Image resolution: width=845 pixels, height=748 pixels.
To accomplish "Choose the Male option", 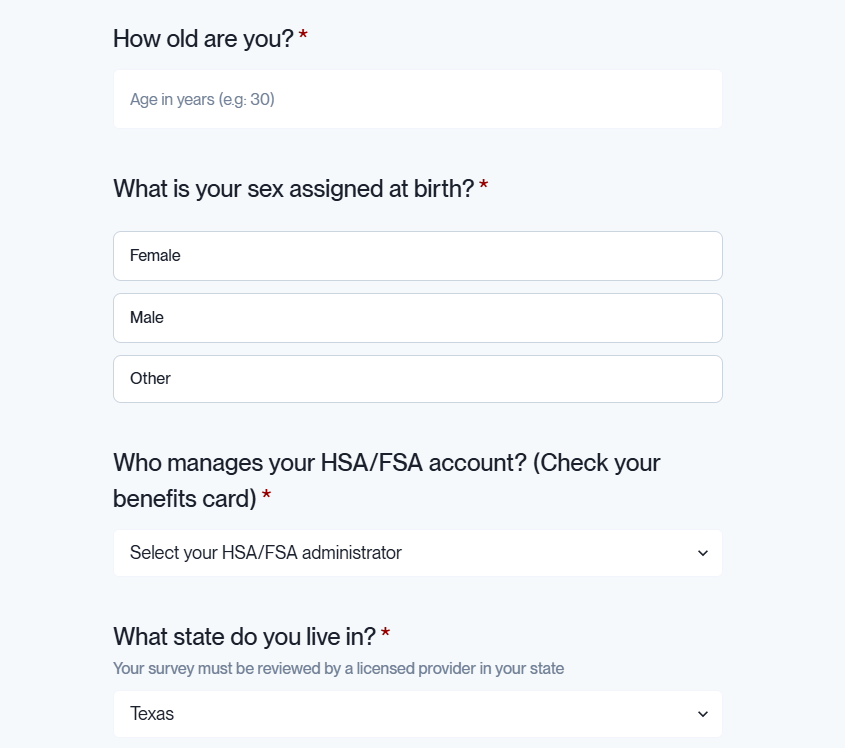I will tap(417, 318).
